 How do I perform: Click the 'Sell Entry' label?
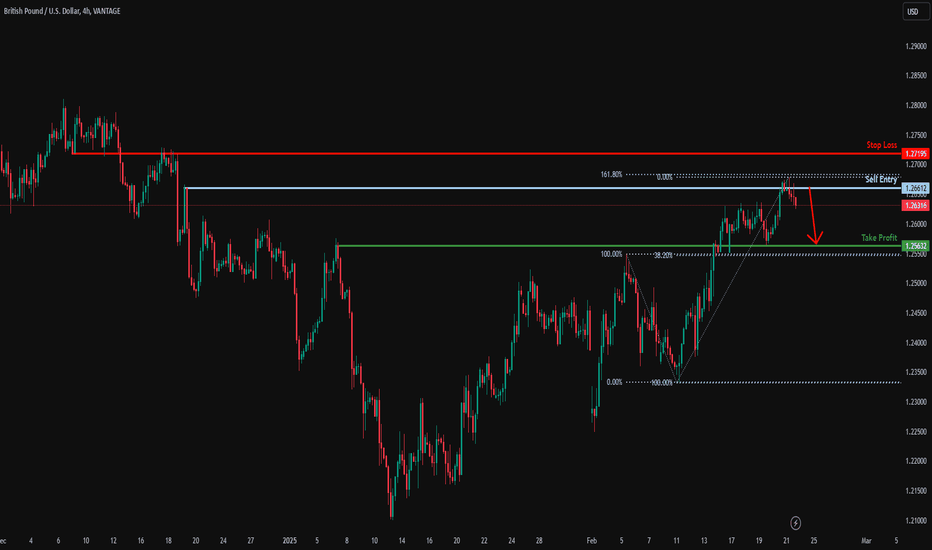[x=881, y=180]
